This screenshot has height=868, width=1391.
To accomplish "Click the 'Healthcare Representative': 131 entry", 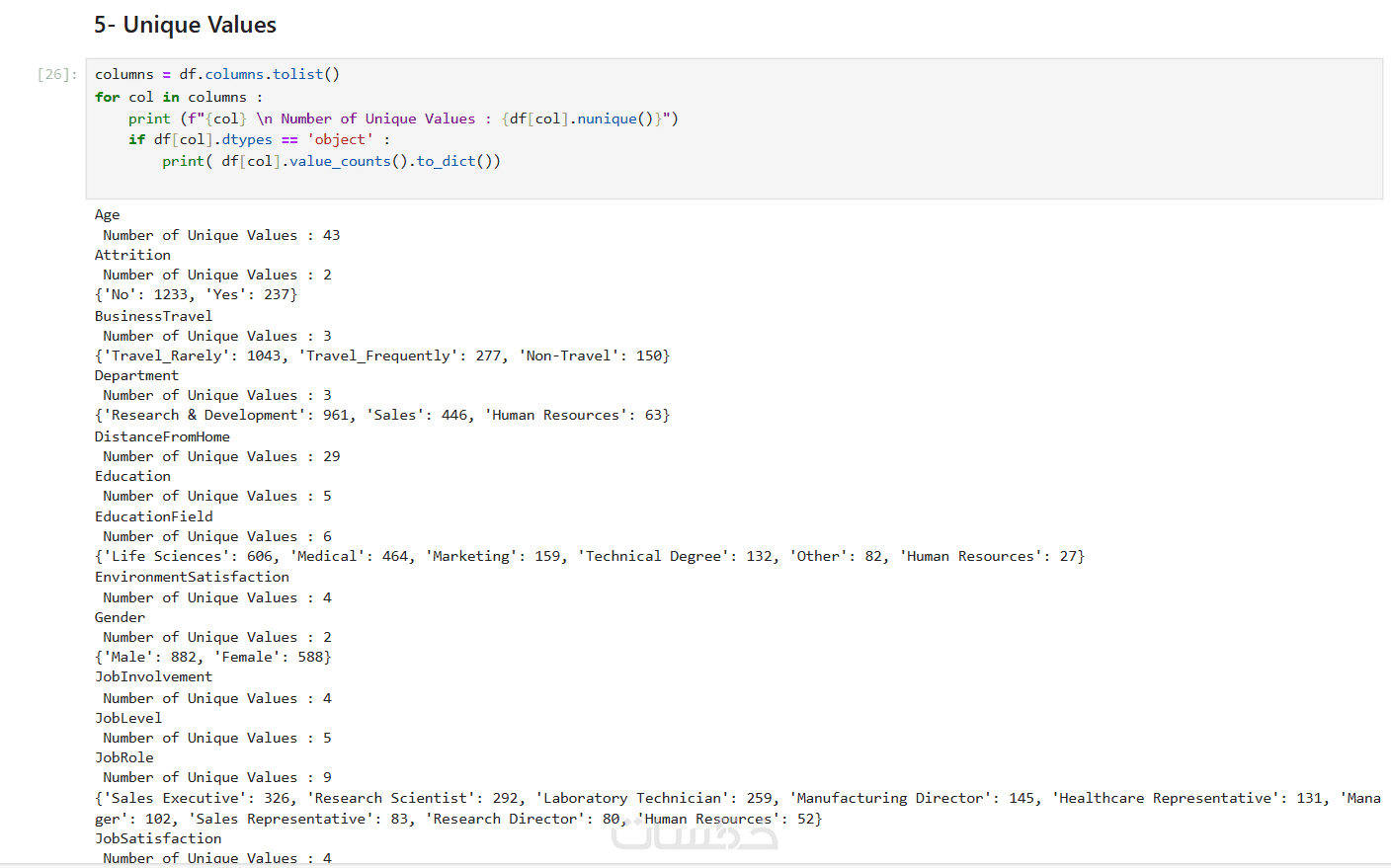I will 1186,798.
